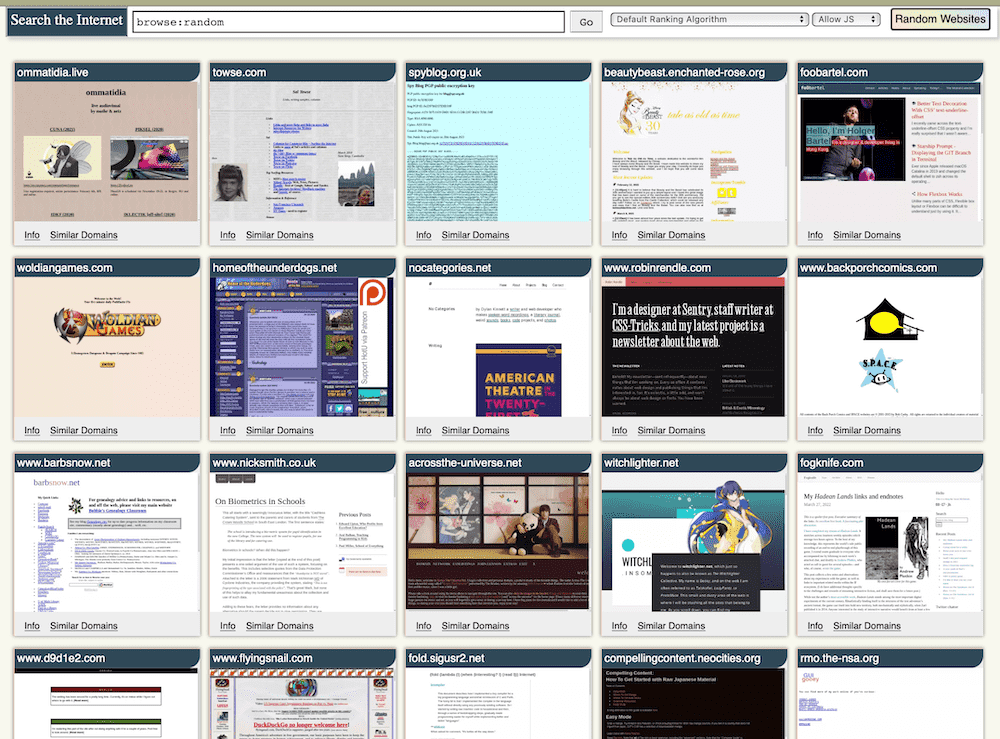Open the homeoftheunderdogs.net thumbnail
Image resolution: width=1000 pixels, height=739 pixels.
pyautogui.click(x=302, y=347)
